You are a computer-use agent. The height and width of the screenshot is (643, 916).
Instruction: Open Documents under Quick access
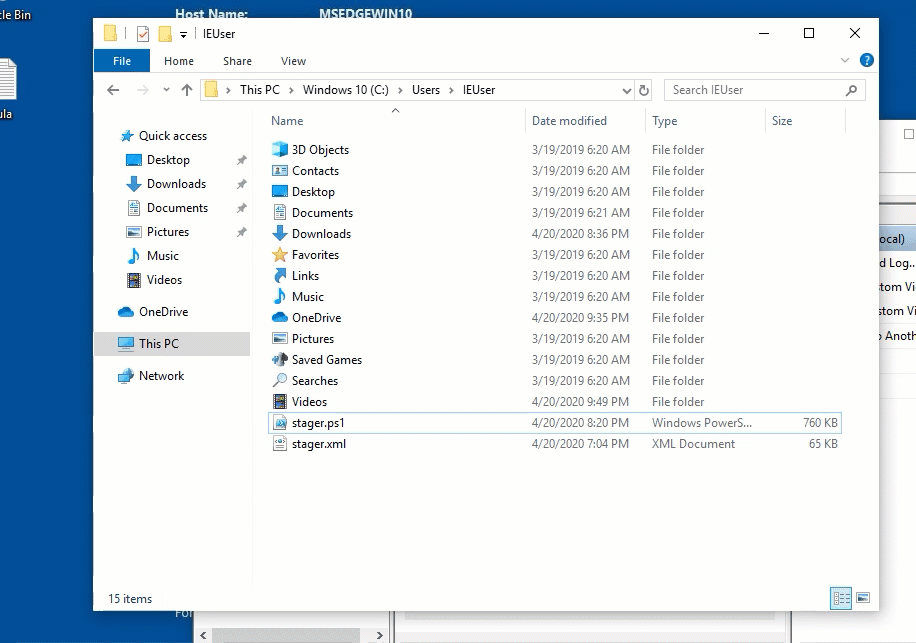click(177, 208)
